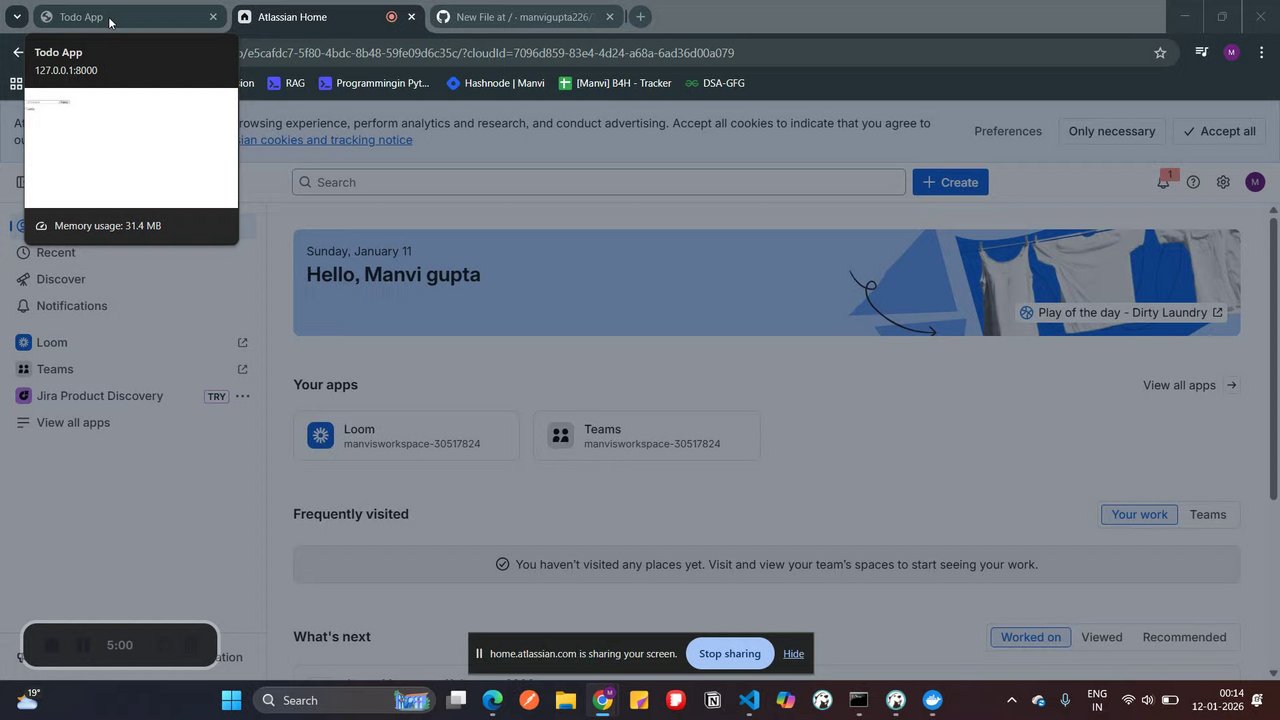Click Stop sharing button

(730, 654)
